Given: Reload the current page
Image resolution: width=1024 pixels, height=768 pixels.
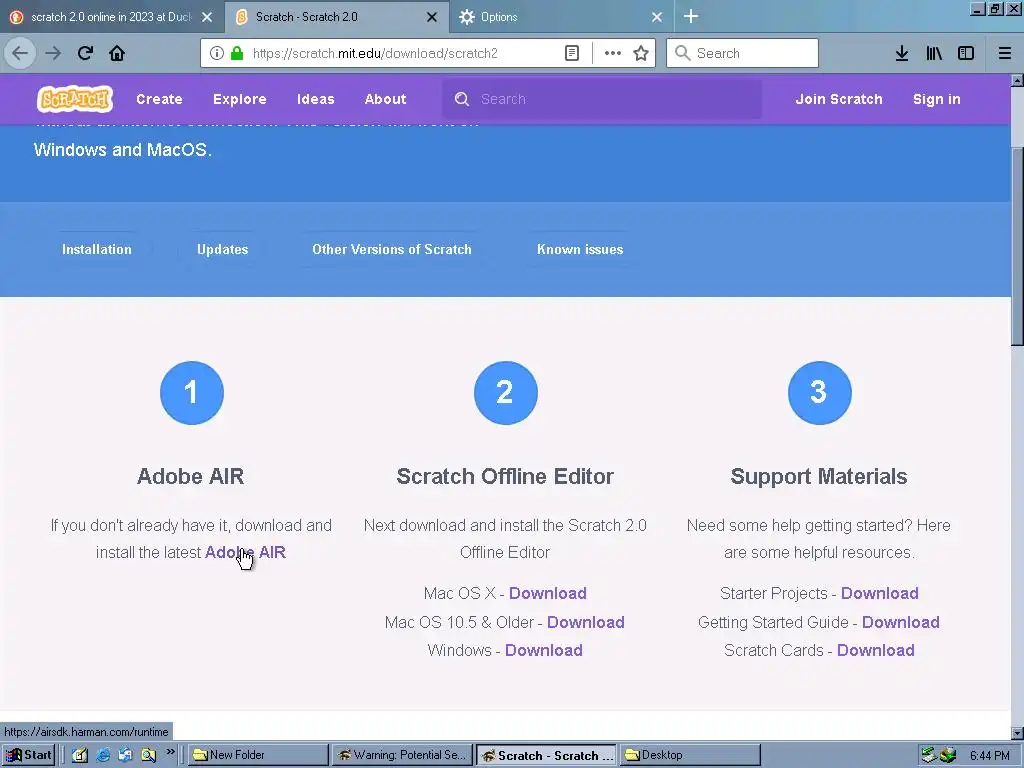Looking at the screenshot, I should coord(85,53).
